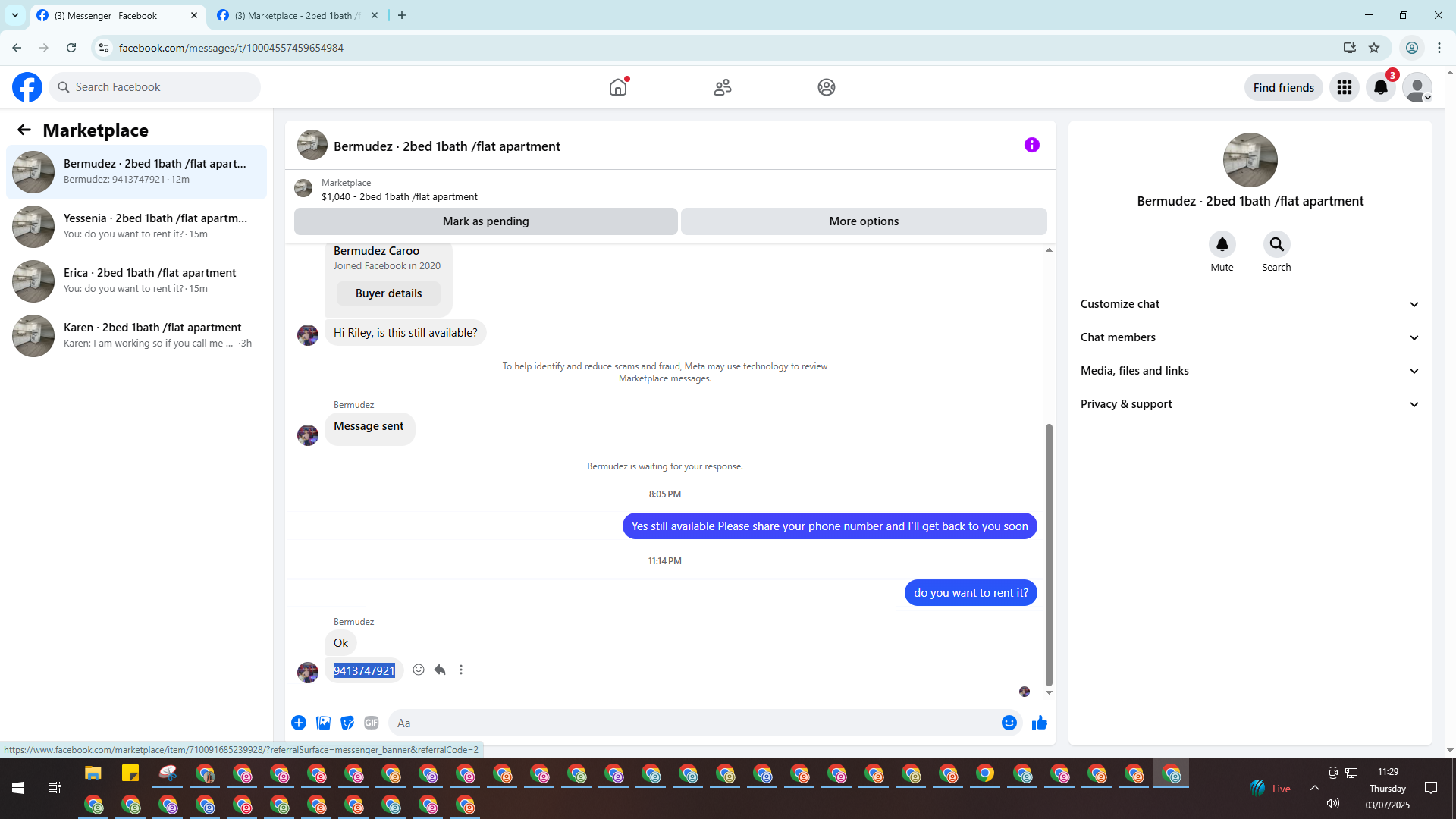1456x819 pixels.
Task: React to message with emoji icon
Action: (x=419, y=670)
